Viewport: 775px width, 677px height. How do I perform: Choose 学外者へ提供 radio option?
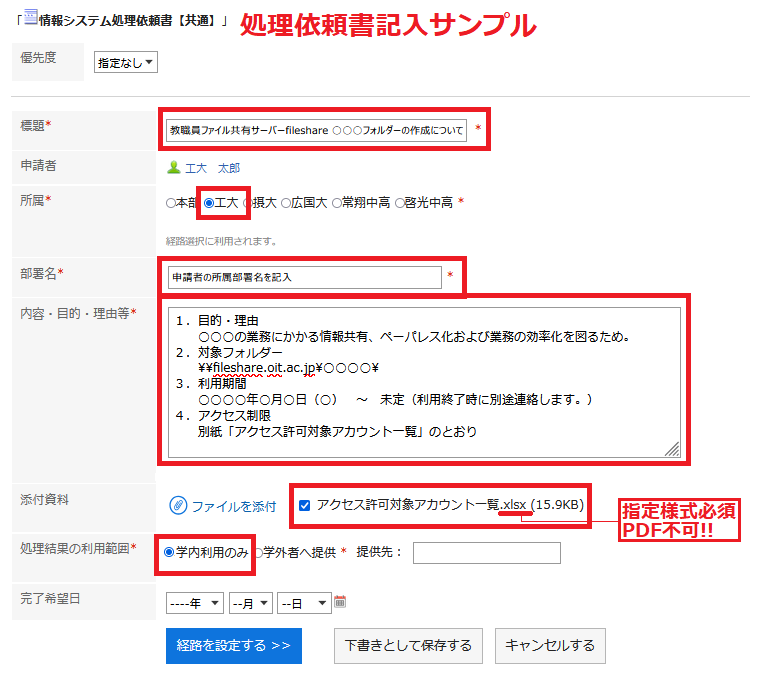pos(258,552)
